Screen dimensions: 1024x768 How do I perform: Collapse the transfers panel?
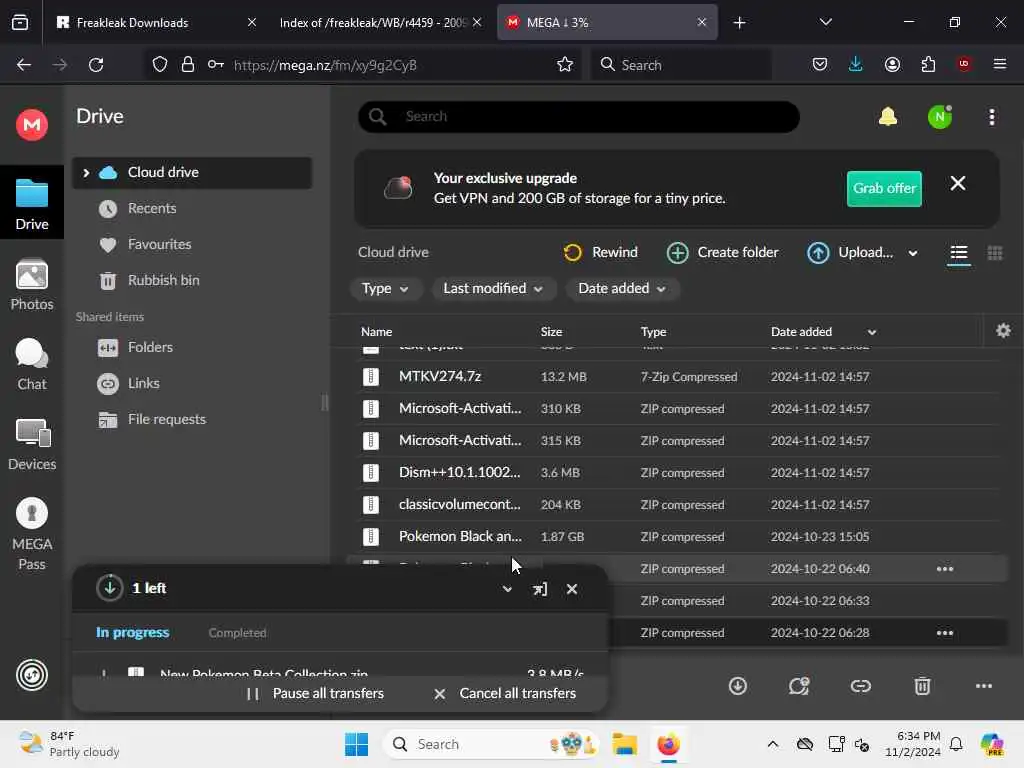click(x=507, y=589)
